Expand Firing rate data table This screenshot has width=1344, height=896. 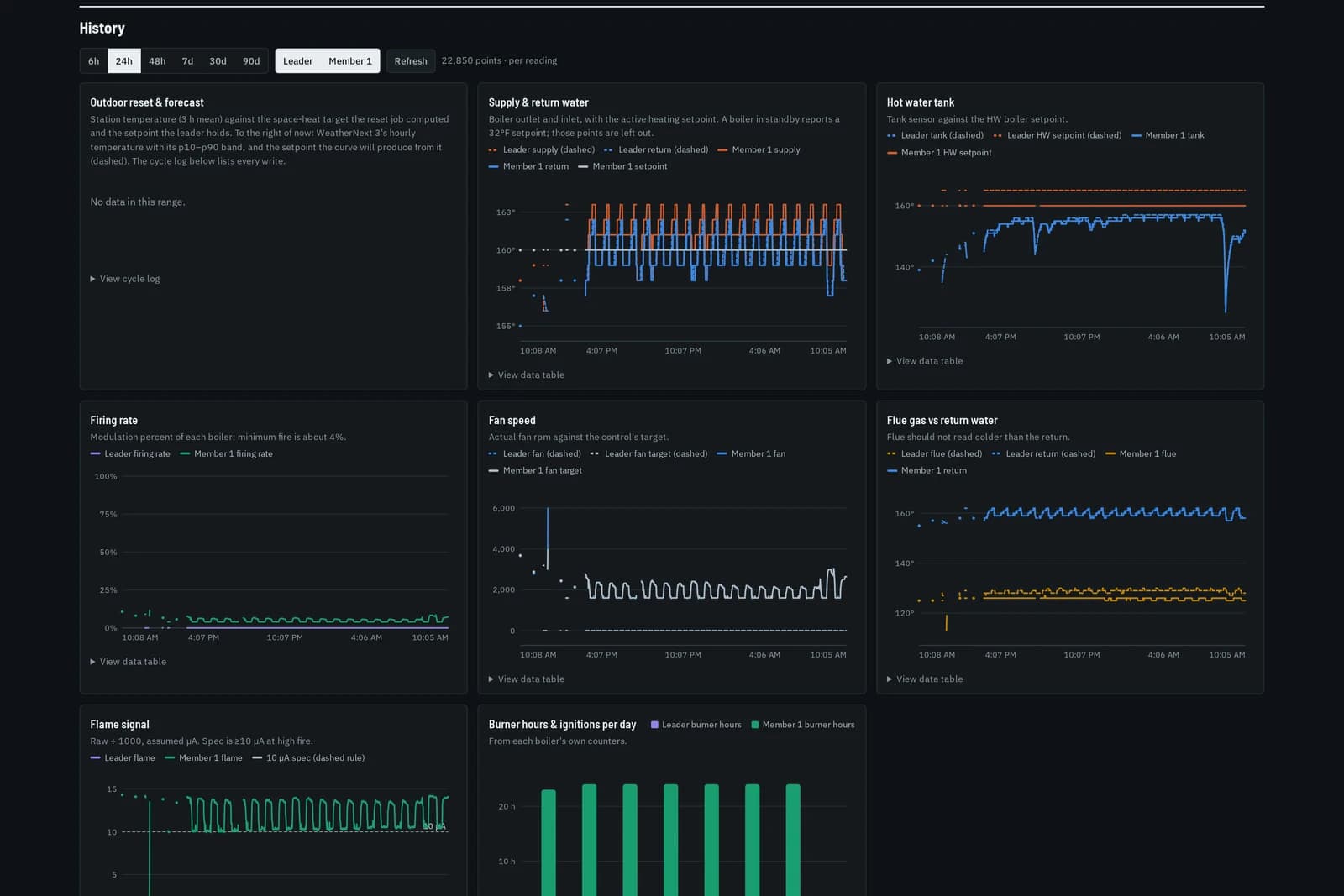(x=129, y=662)
